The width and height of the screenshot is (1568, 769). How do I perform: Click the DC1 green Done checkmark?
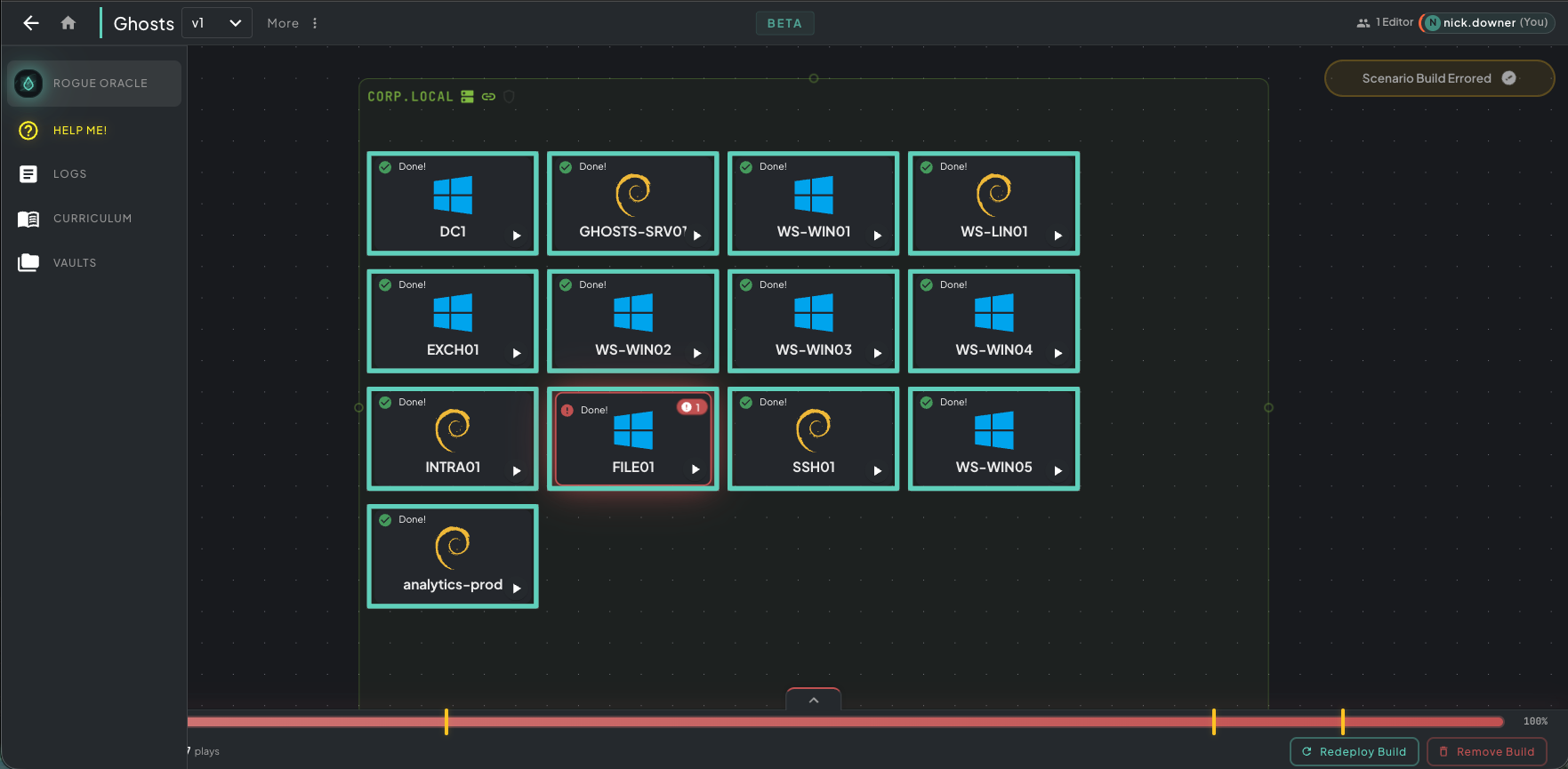pos(385,167)
